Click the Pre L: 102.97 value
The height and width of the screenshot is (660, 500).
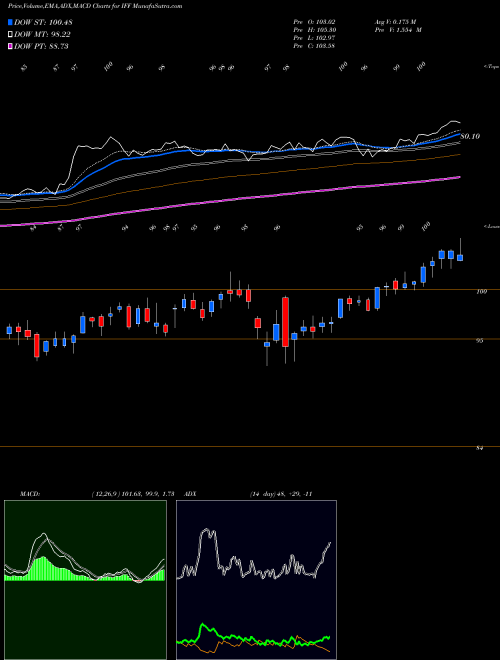[314, 38]
